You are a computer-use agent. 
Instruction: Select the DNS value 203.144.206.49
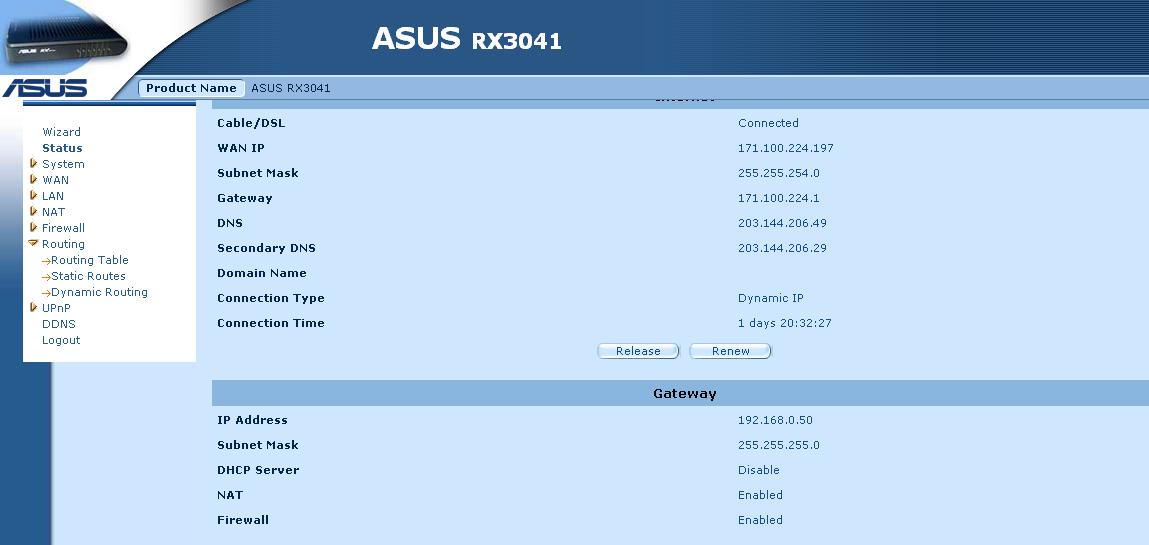click(x=782, y=223)
